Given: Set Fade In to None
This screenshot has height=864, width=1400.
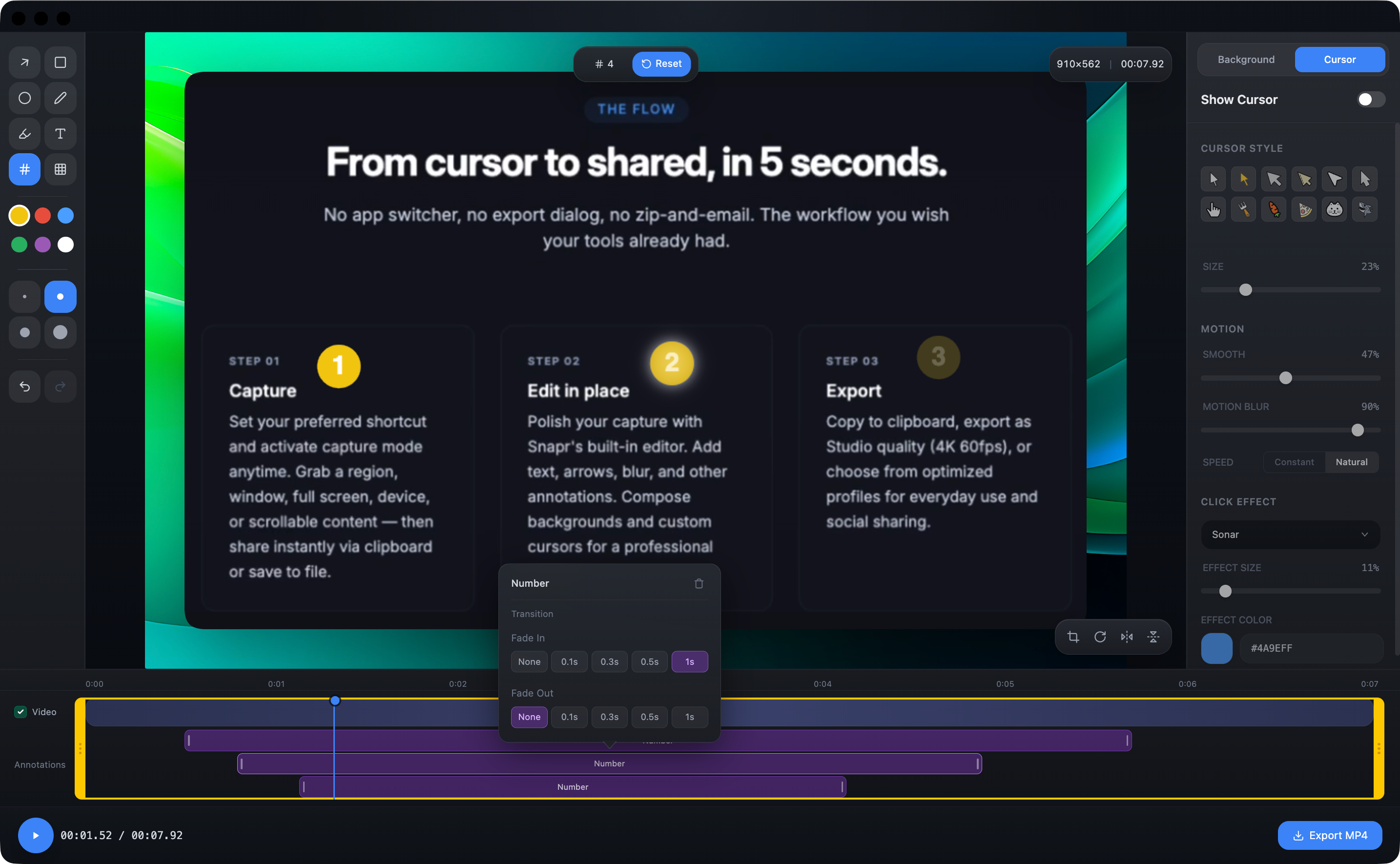Looking at the screenshot, I should pos(529,662).
